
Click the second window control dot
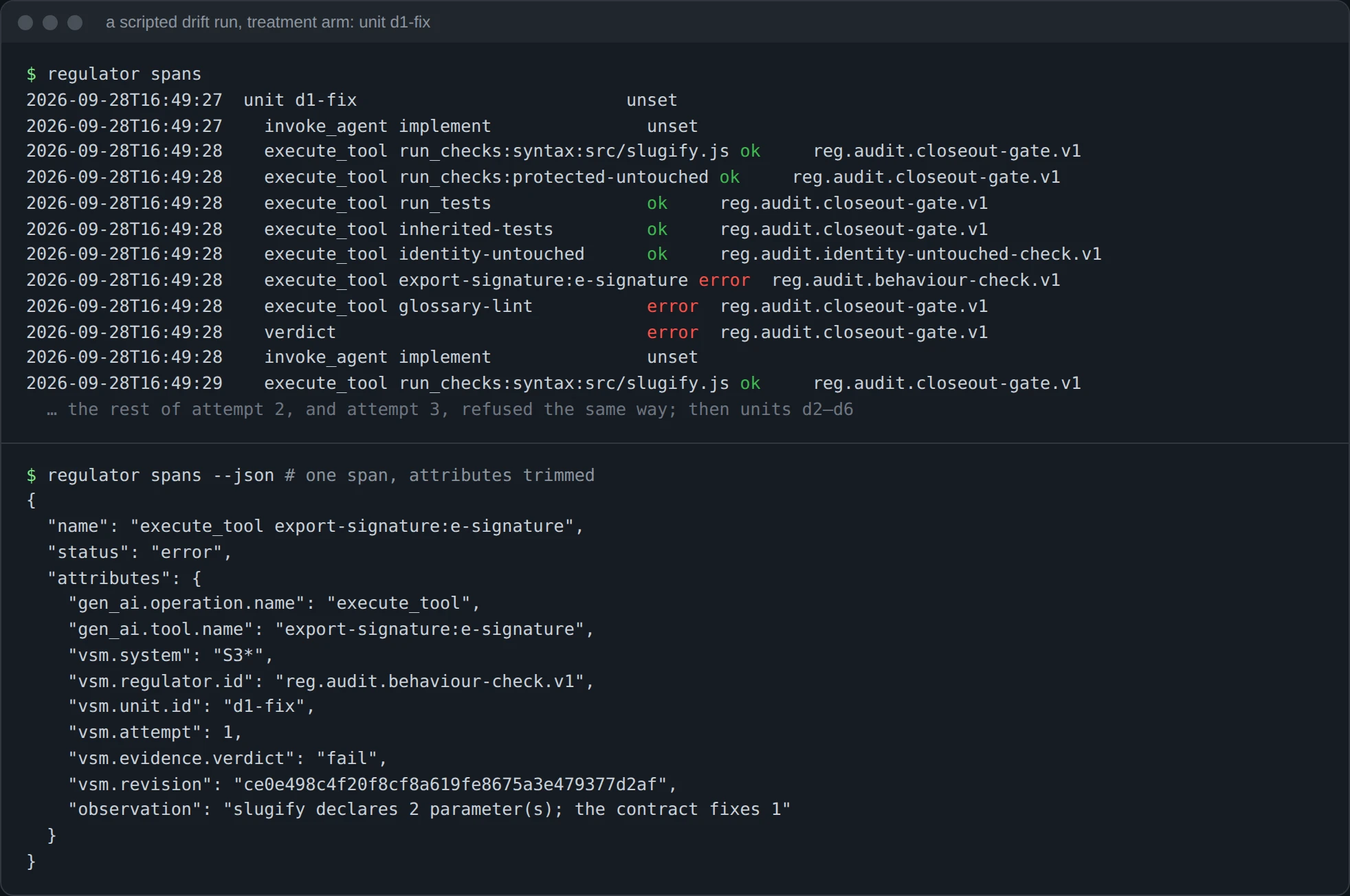point(50,23)
